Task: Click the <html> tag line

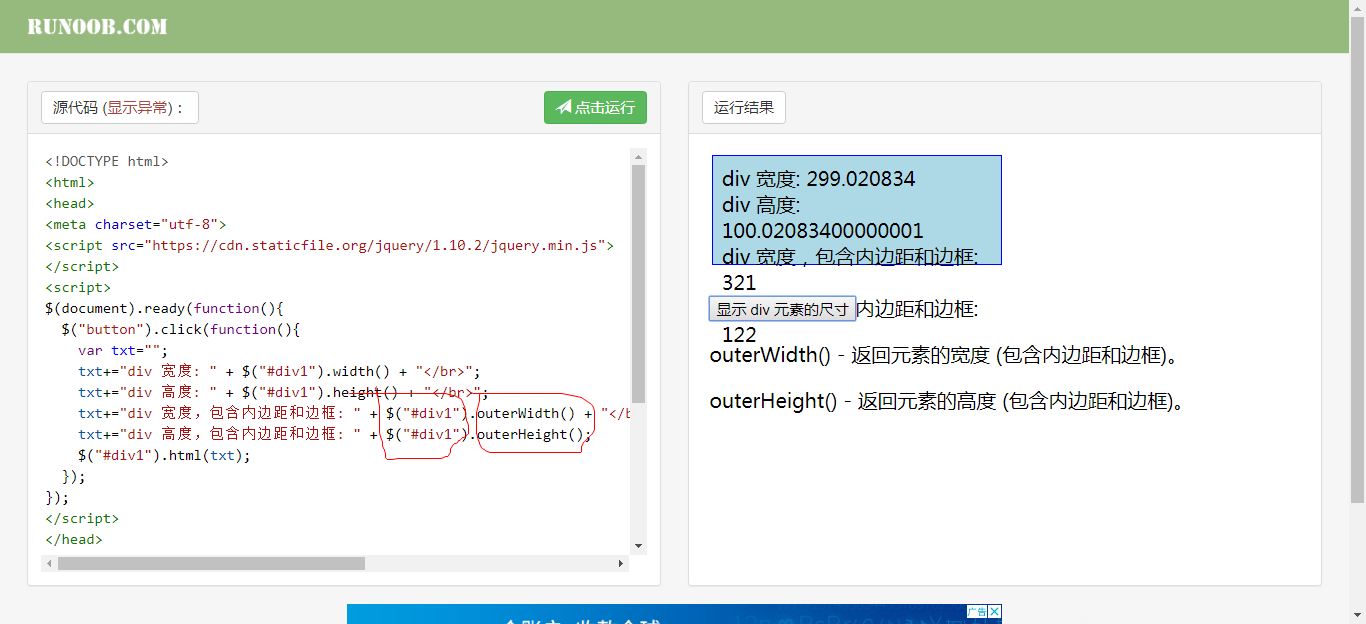Action: [70, 182]
